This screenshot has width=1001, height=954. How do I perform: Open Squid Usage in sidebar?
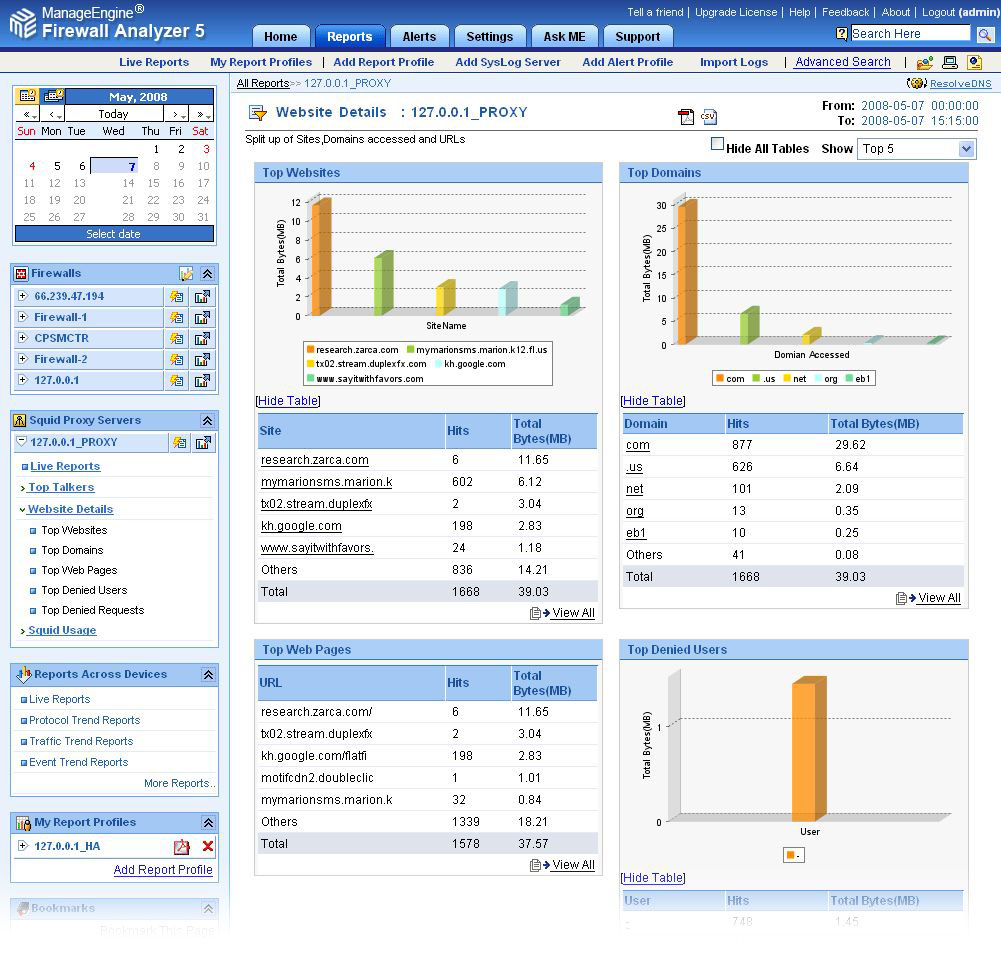(x=62, y=630)
